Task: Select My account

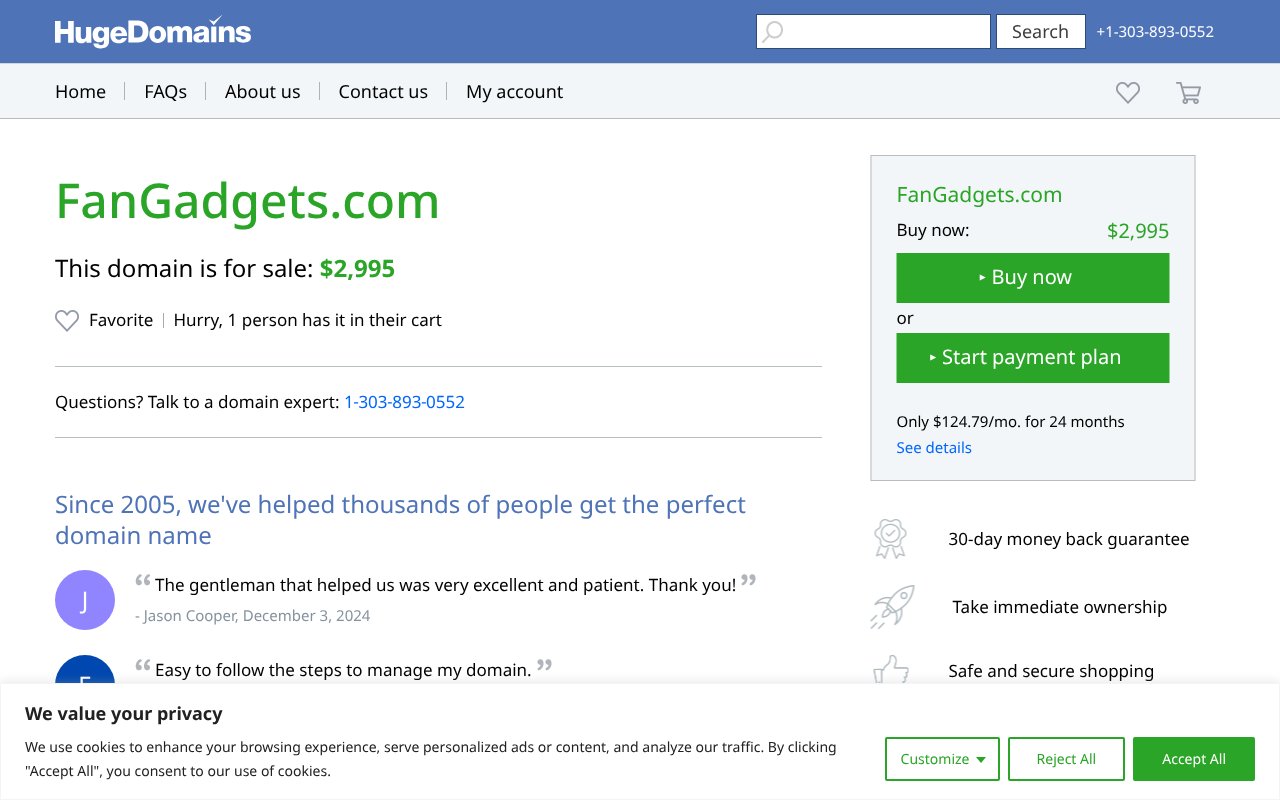Action: [x=514, y=91]
